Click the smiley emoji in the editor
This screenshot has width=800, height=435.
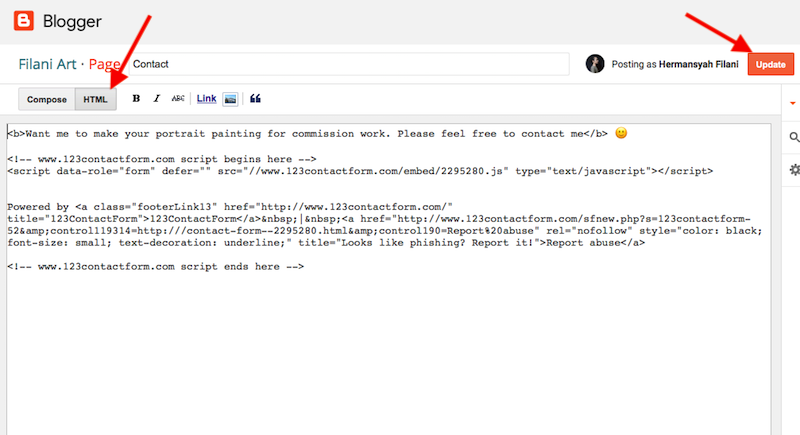click(621, 133)
